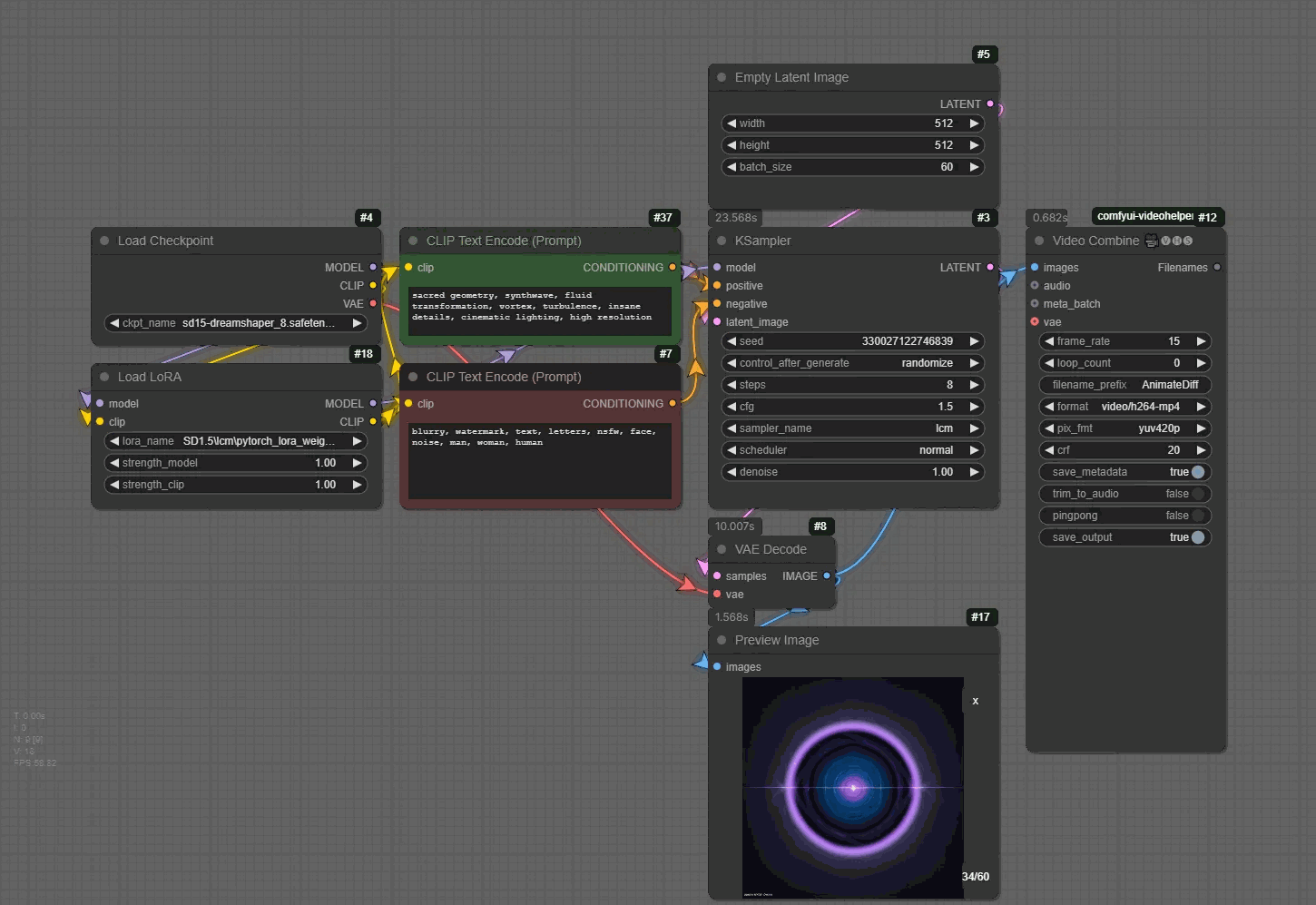Collapse the Video Combine node via its title dot
This screenshot has height=905, width=1316.
(x=1039, y=241)
